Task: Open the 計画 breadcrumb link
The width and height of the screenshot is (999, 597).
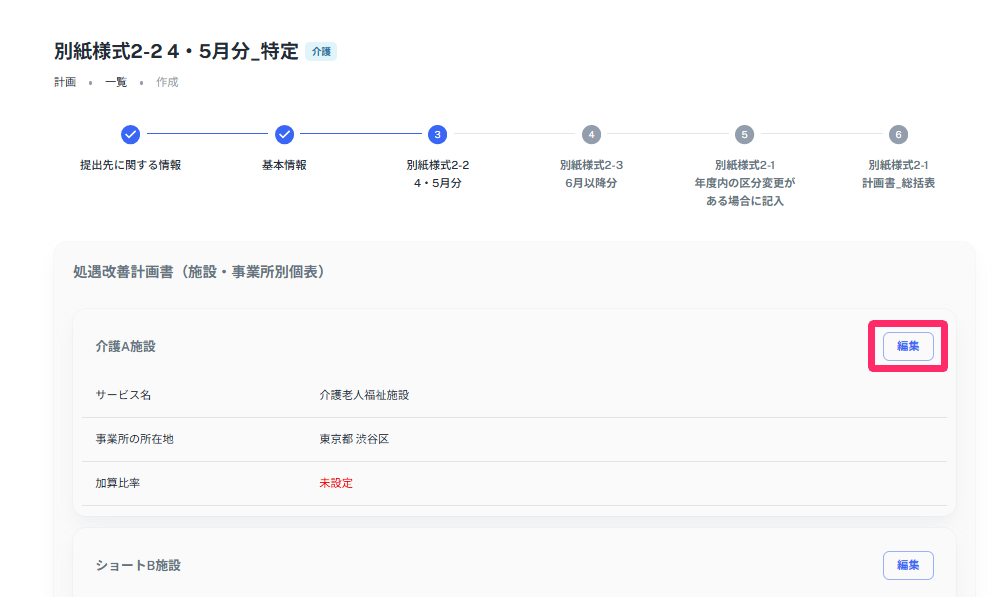Action: tap(65, 82)
